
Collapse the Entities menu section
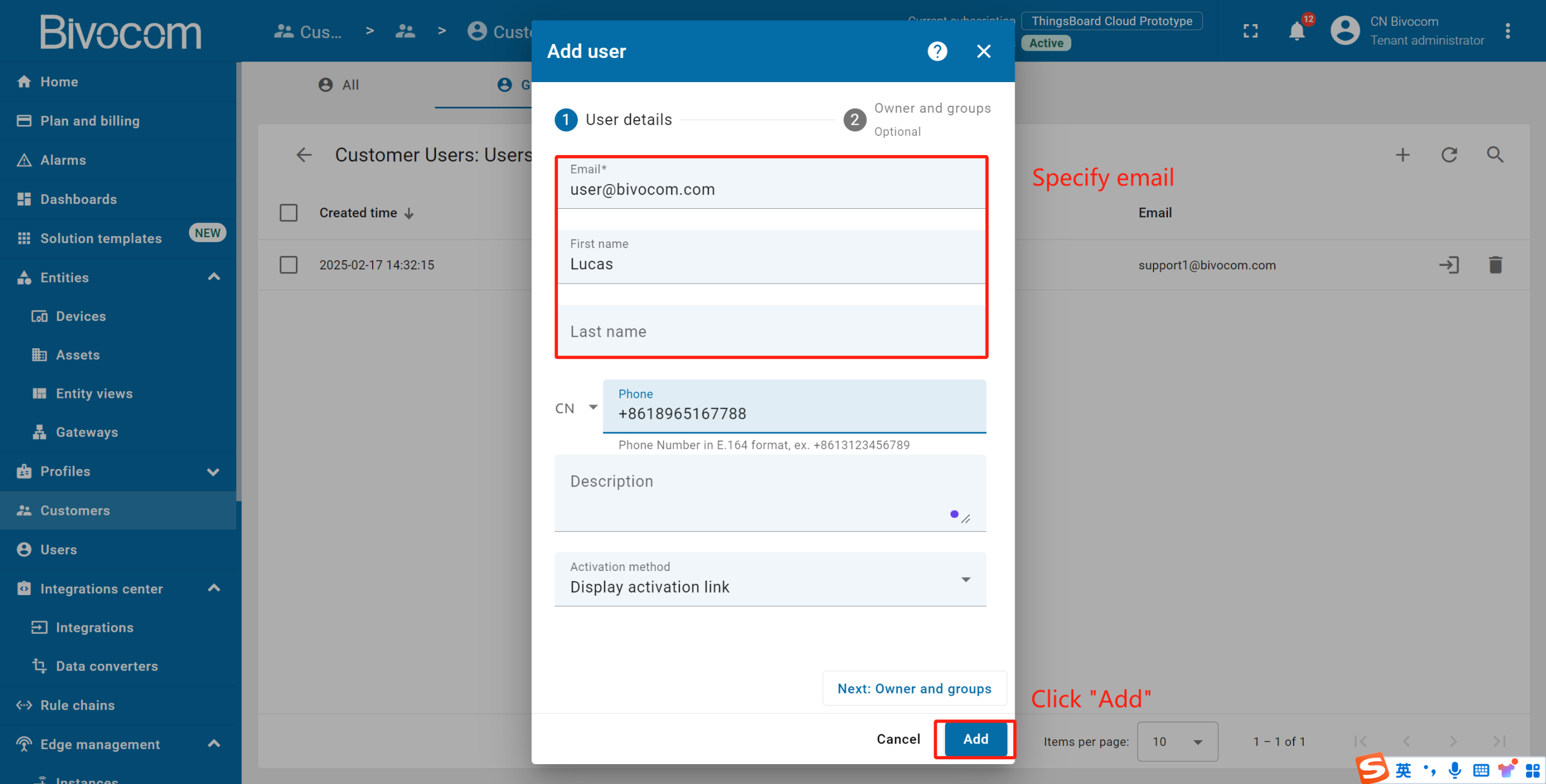click(x=214, y=278)
